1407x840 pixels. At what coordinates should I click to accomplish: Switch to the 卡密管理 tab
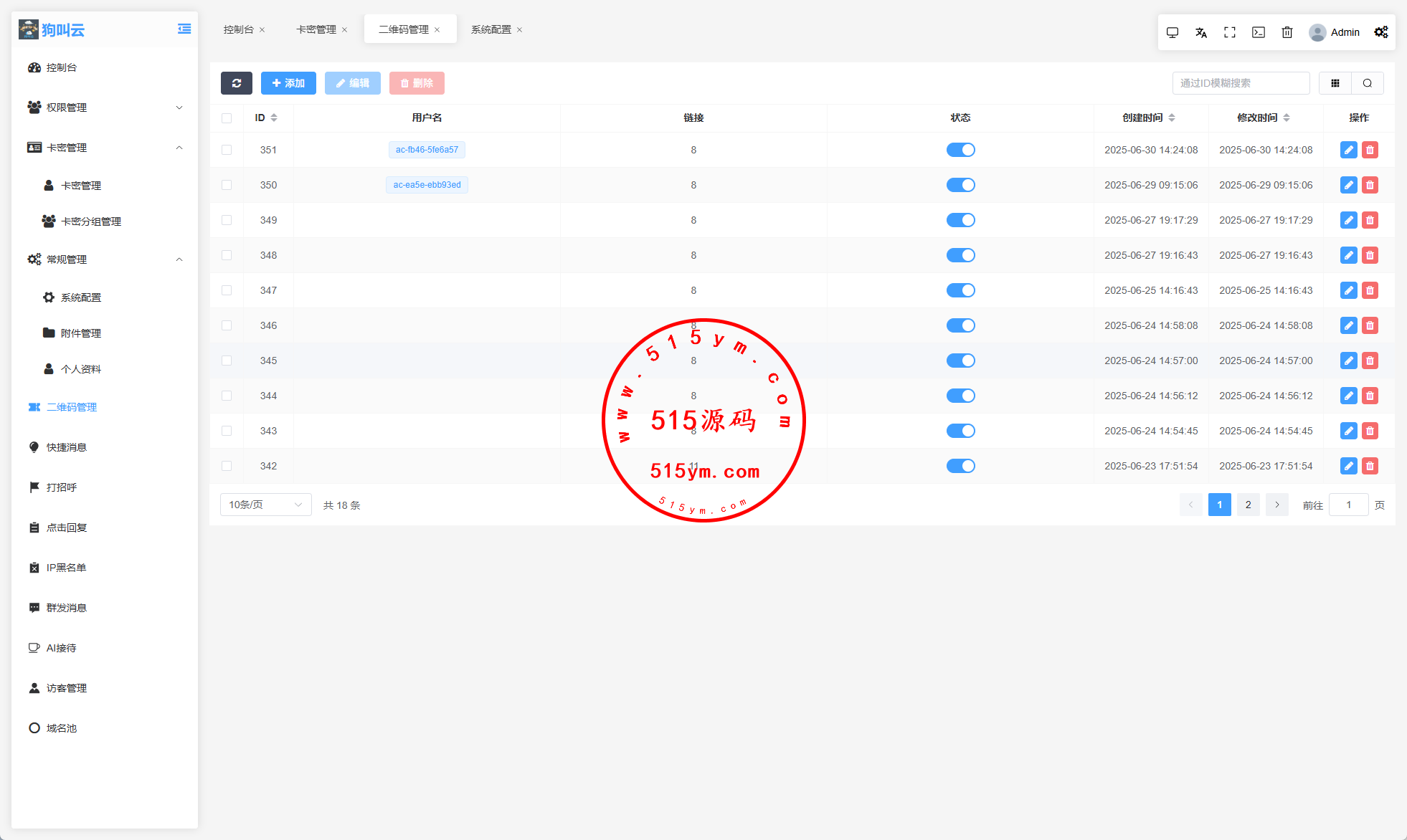tap(316, 29)
